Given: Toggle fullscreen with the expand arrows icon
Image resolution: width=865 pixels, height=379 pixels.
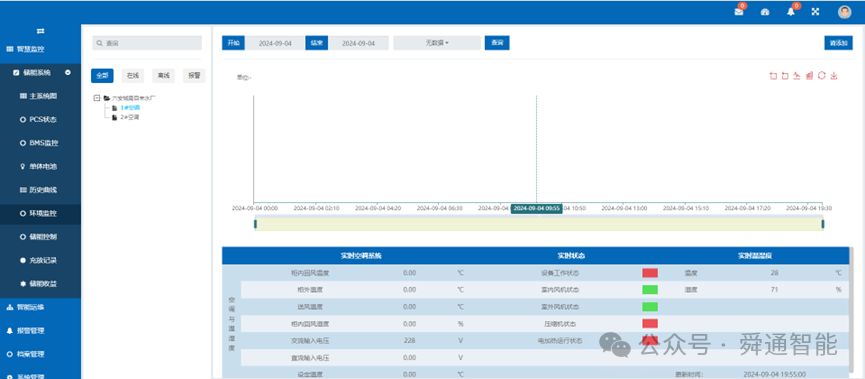Looking at the screenshot, I should point(815,12).
